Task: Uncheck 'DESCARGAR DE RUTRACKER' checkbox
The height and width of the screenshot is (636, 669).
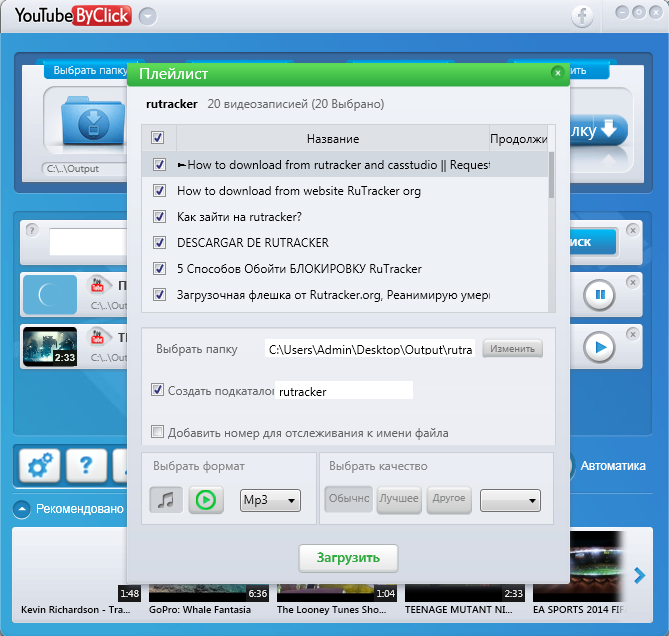Action: (x=159, y=242)
